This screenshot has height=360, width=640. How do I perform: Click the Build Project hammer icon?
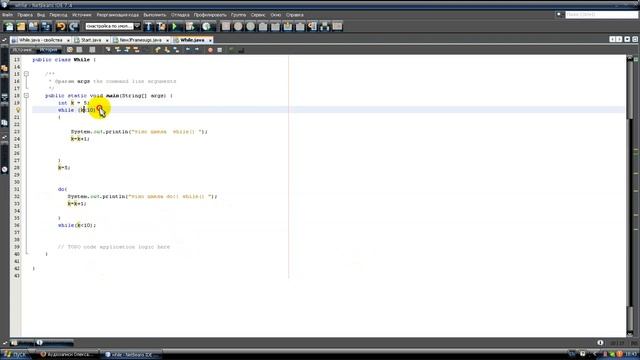[x=149, y=27]
